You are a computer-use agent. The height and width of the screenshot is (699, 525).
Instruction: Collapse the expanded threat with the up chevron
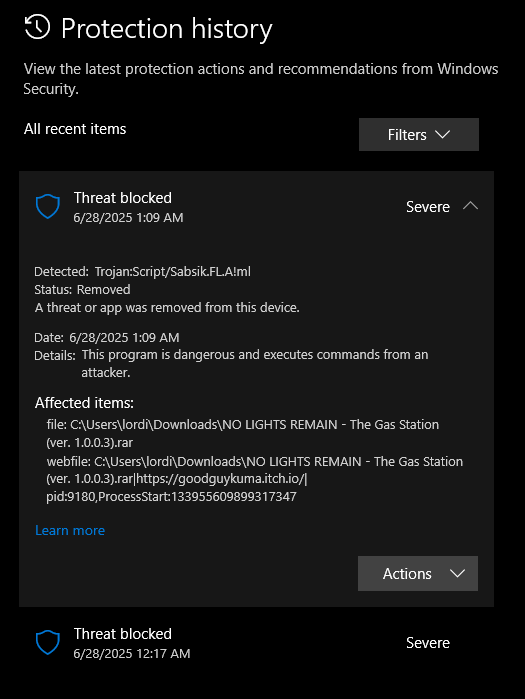click(471, 206)
